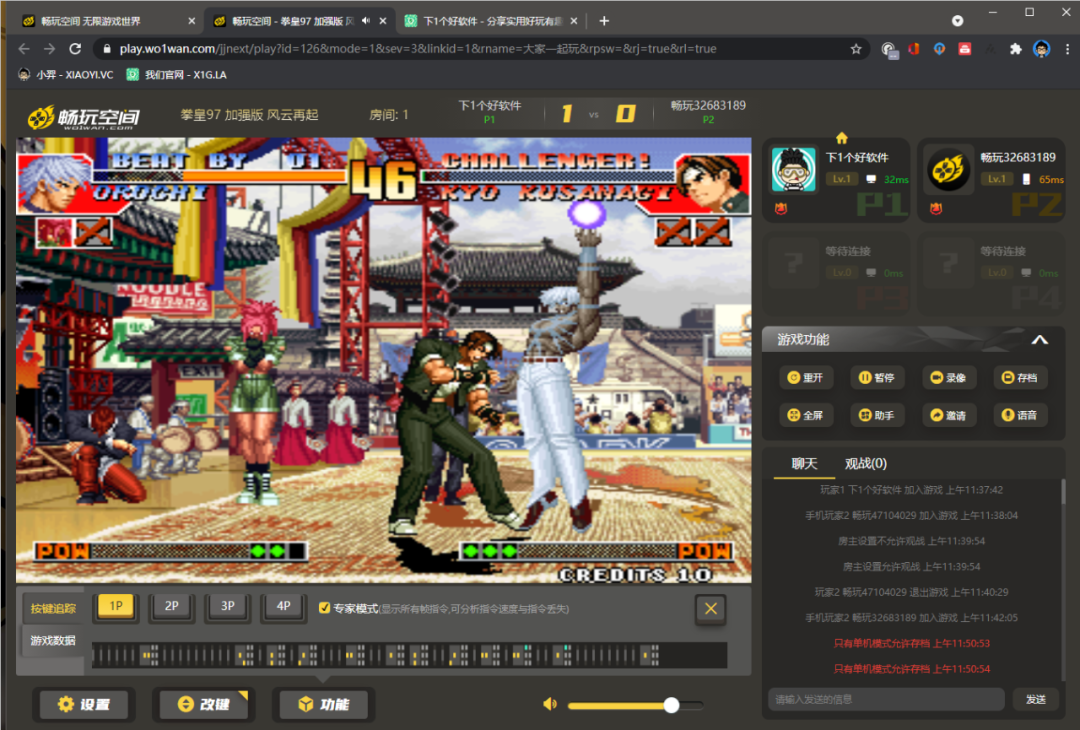Open the 助手 assistant tool
Screen dimensions: 1080x730
click(876, 415)
